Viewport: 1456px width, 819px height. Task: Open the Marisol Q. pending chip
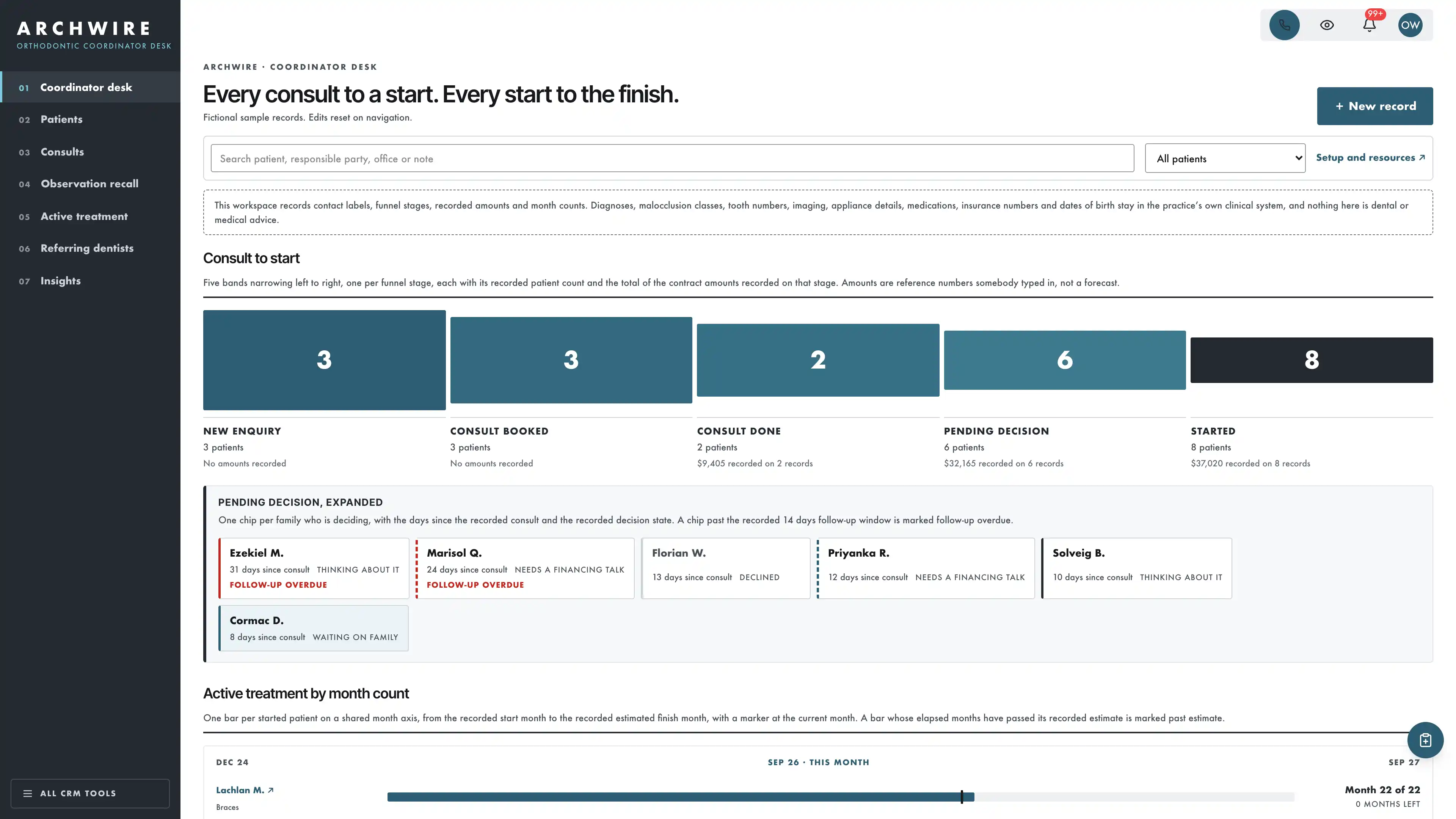[x=525, y=568]
